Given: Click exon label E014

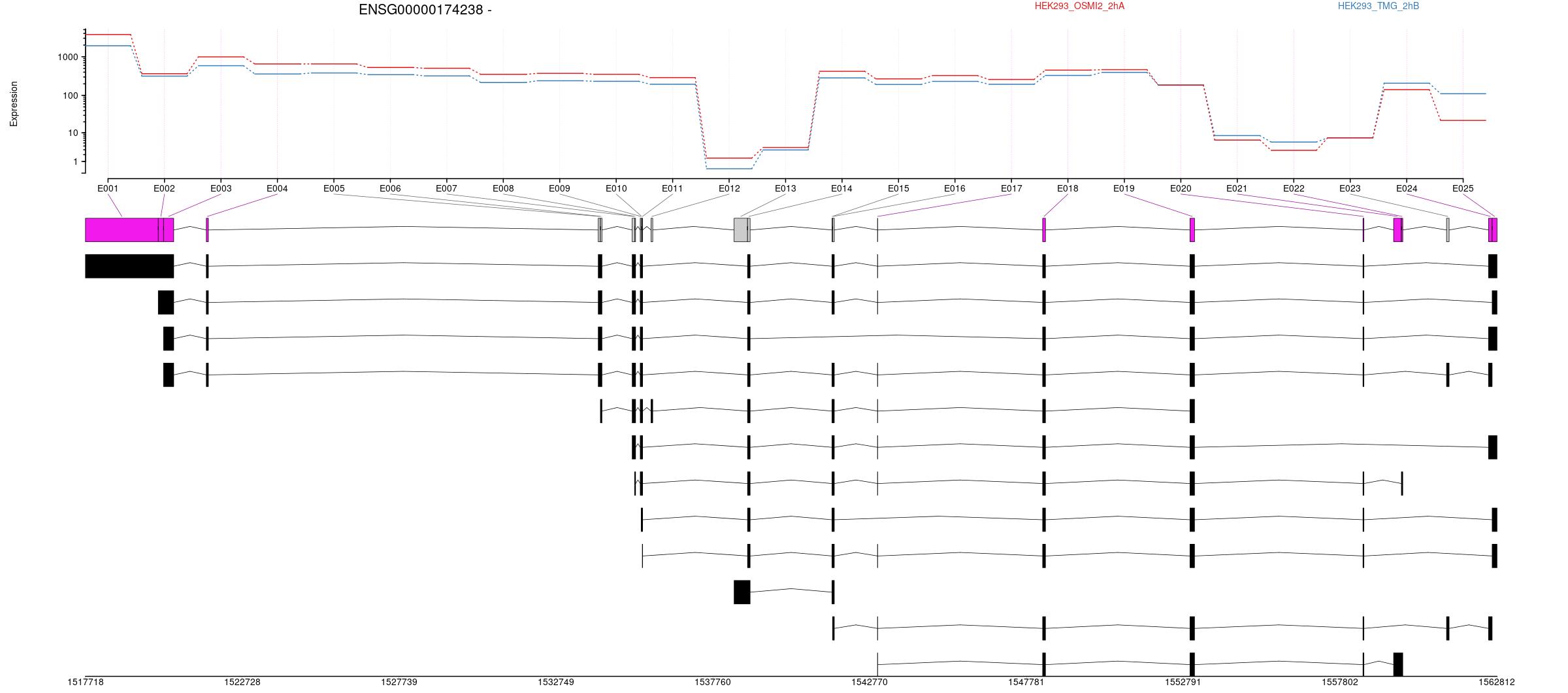Looking at the screenshot, I should pyautogui.click(x=841, y=188).
